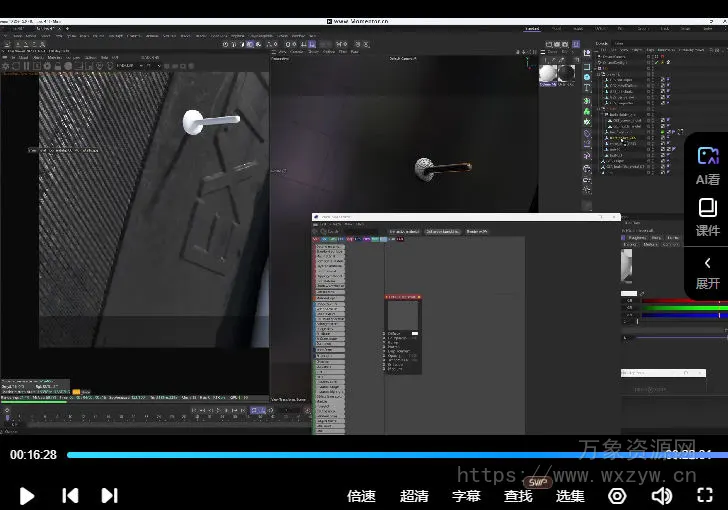Screen dimensions: 728x510
Task: Click the Diffuse color swatch on the material node
Action: [415, 333]
